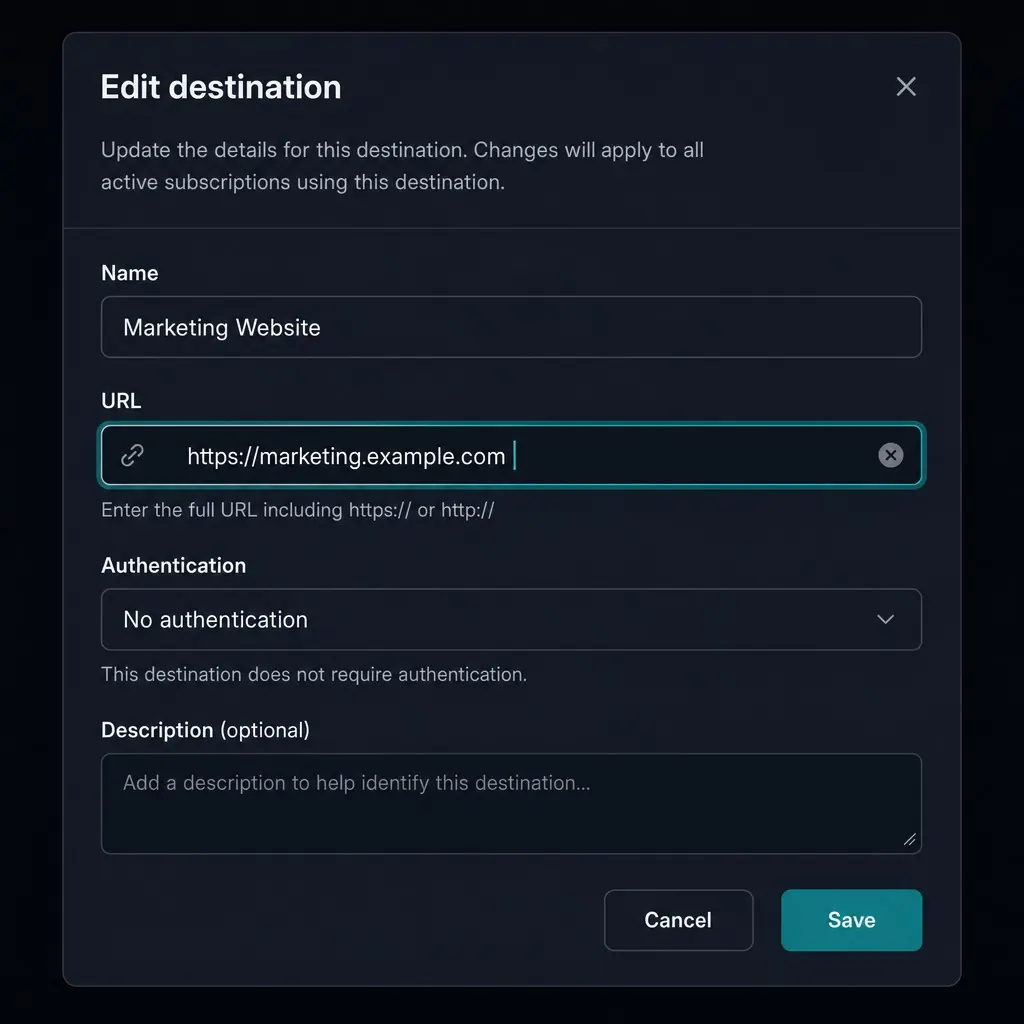Clear the URL with the circled x icon
1024x1024 pixels.
pos(891,455)
